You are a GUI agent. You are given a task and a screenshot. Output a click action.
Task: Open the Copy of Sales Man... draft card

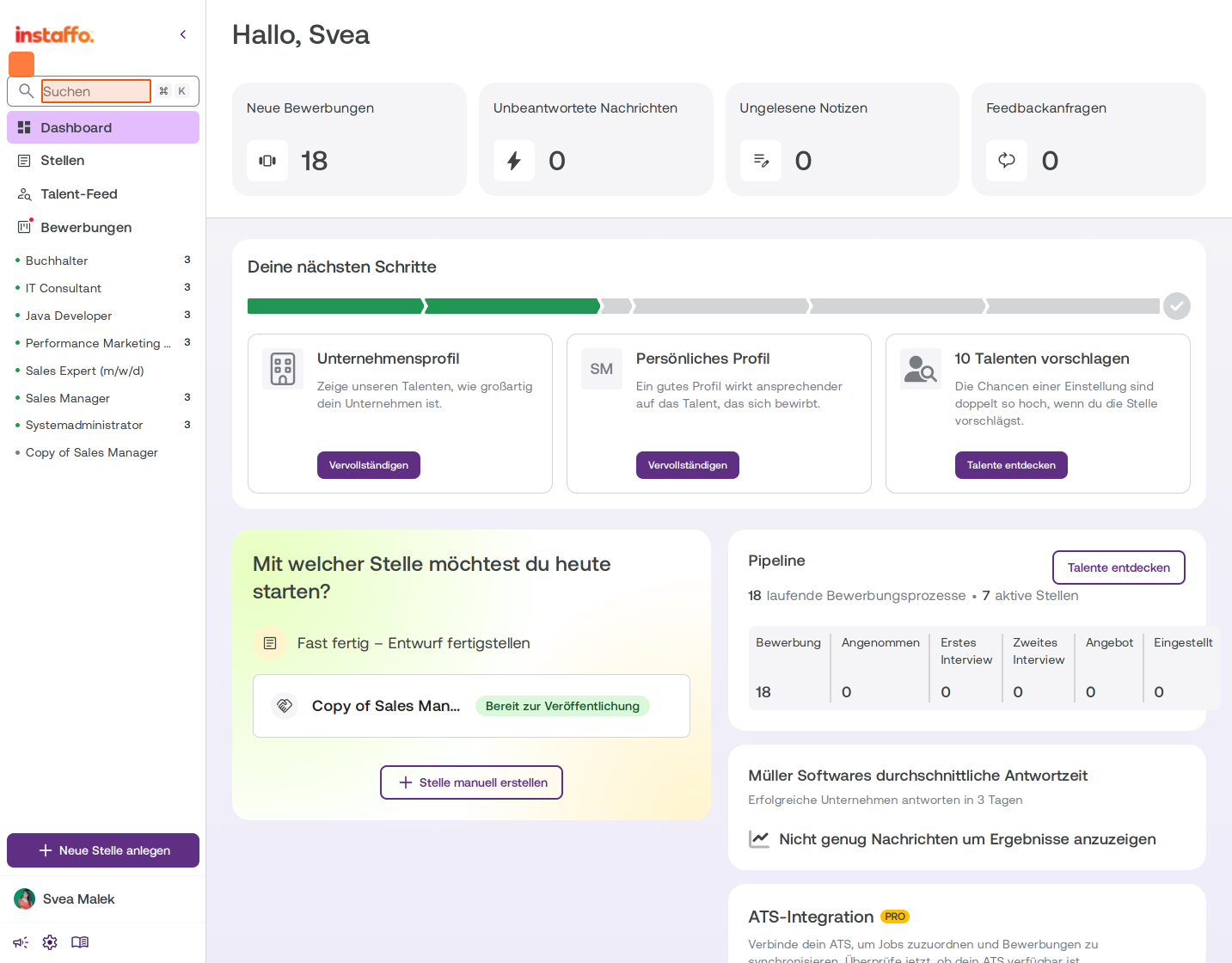(x=471, y=706)
